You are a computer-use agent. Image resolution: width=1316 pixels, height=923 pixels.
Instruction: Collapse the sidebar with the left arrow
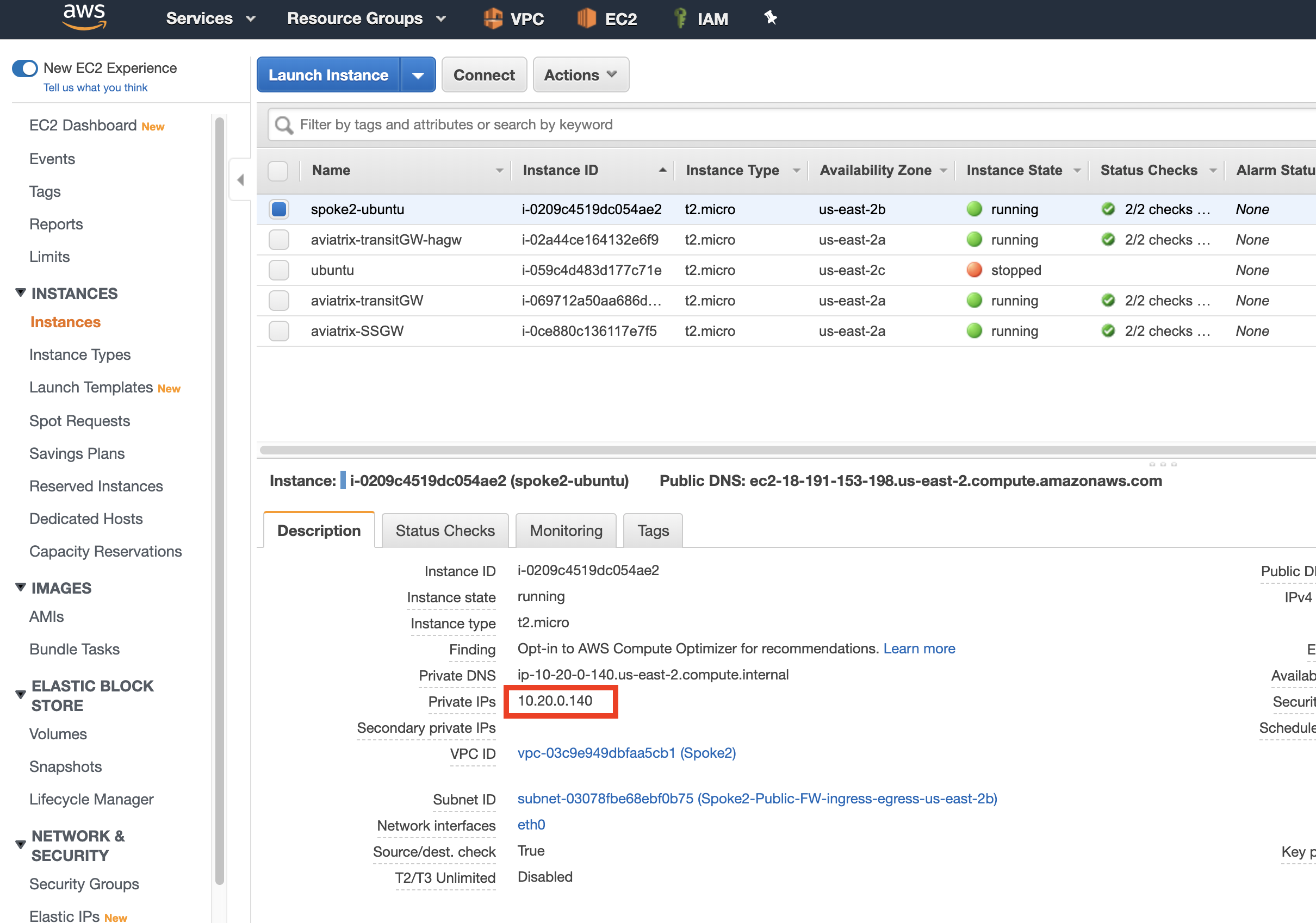(x=241, y=180)
